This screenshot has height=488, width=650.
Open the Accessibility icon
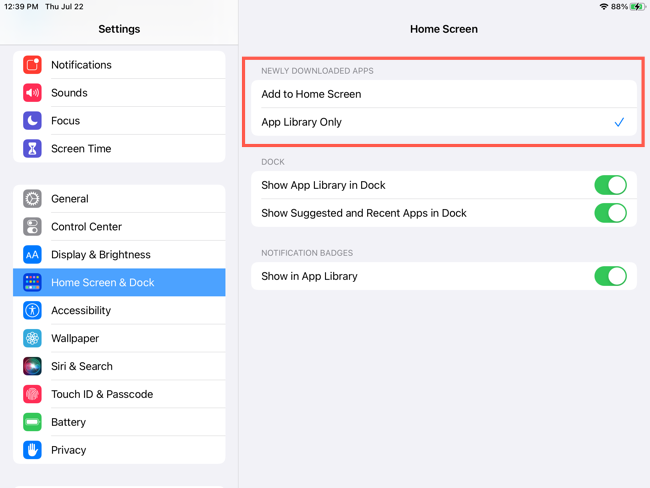[x=32, y=311]
